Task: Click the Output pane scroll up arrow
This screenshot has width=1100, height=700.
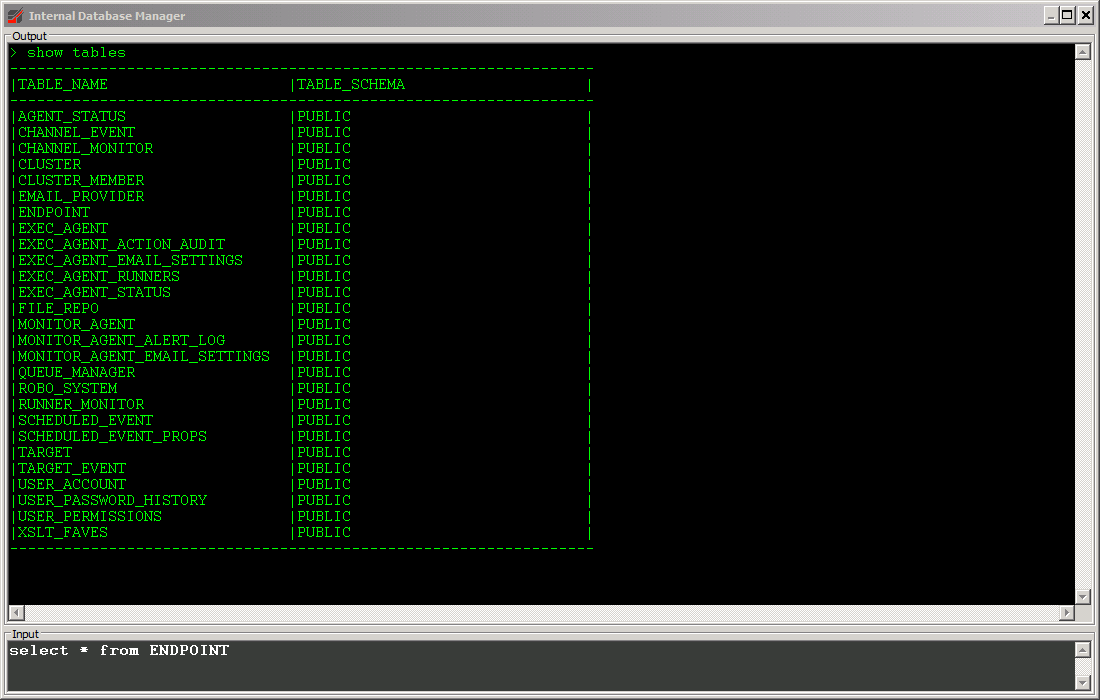Action: click(1082, 52)
